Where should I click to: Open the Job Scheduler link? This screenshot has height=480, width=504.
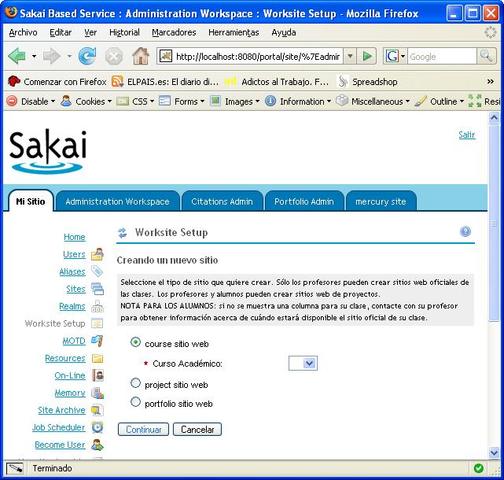(58, 427)
